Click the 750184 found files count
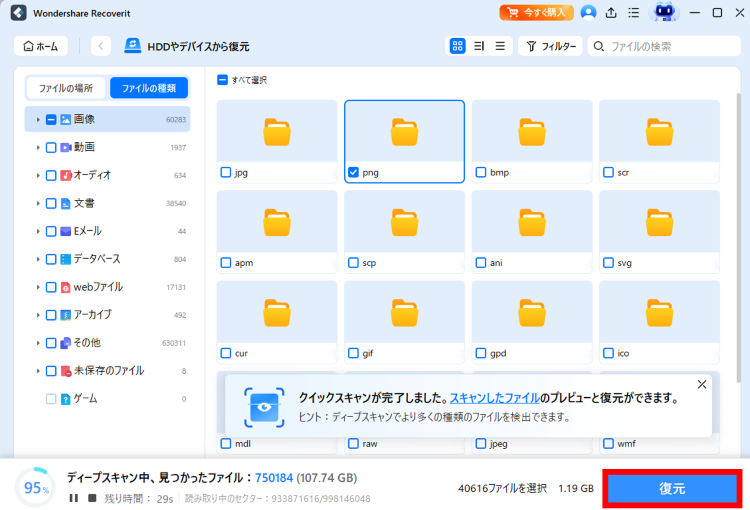 (x=274, y=477)
